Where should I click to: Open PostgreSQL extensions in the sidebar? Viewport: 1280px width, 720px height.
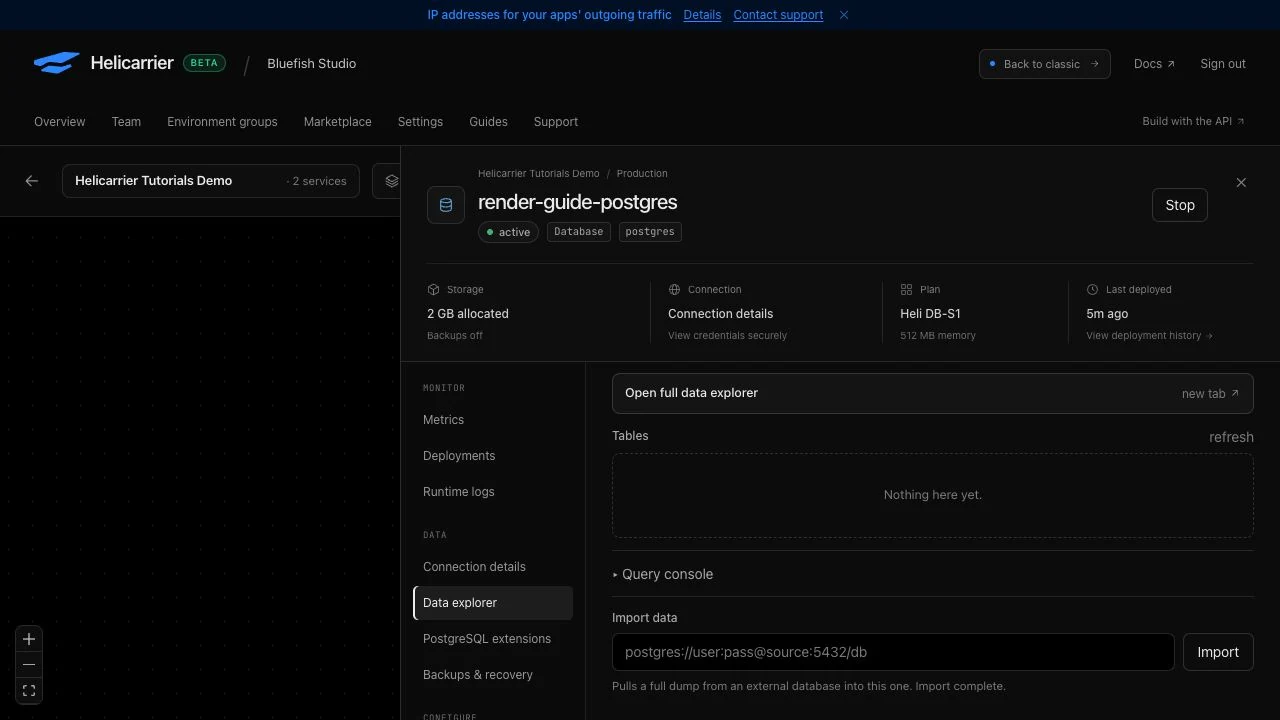[x=493, y=639]
